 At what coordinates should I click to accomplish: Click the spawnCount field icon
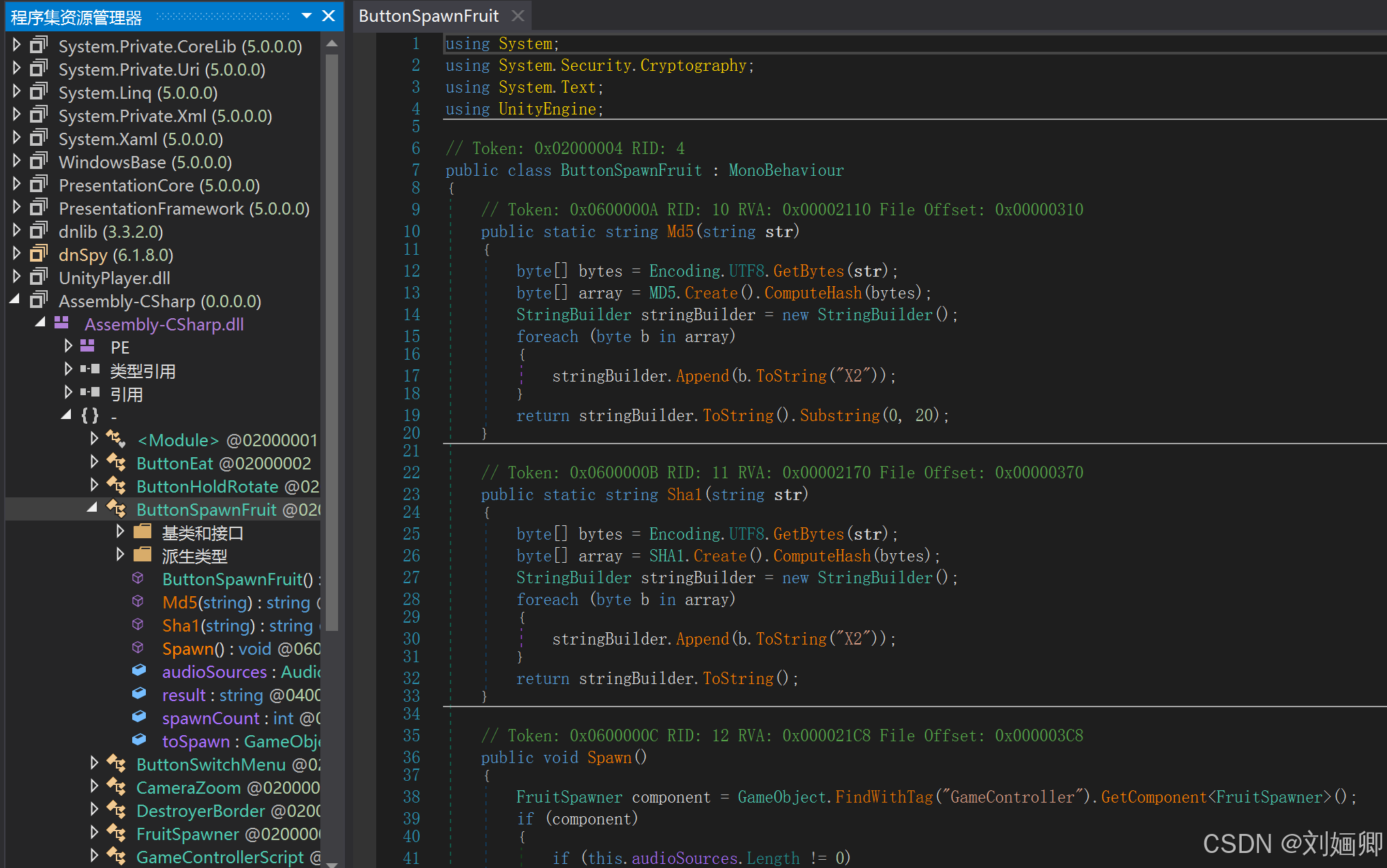(139, 717)
